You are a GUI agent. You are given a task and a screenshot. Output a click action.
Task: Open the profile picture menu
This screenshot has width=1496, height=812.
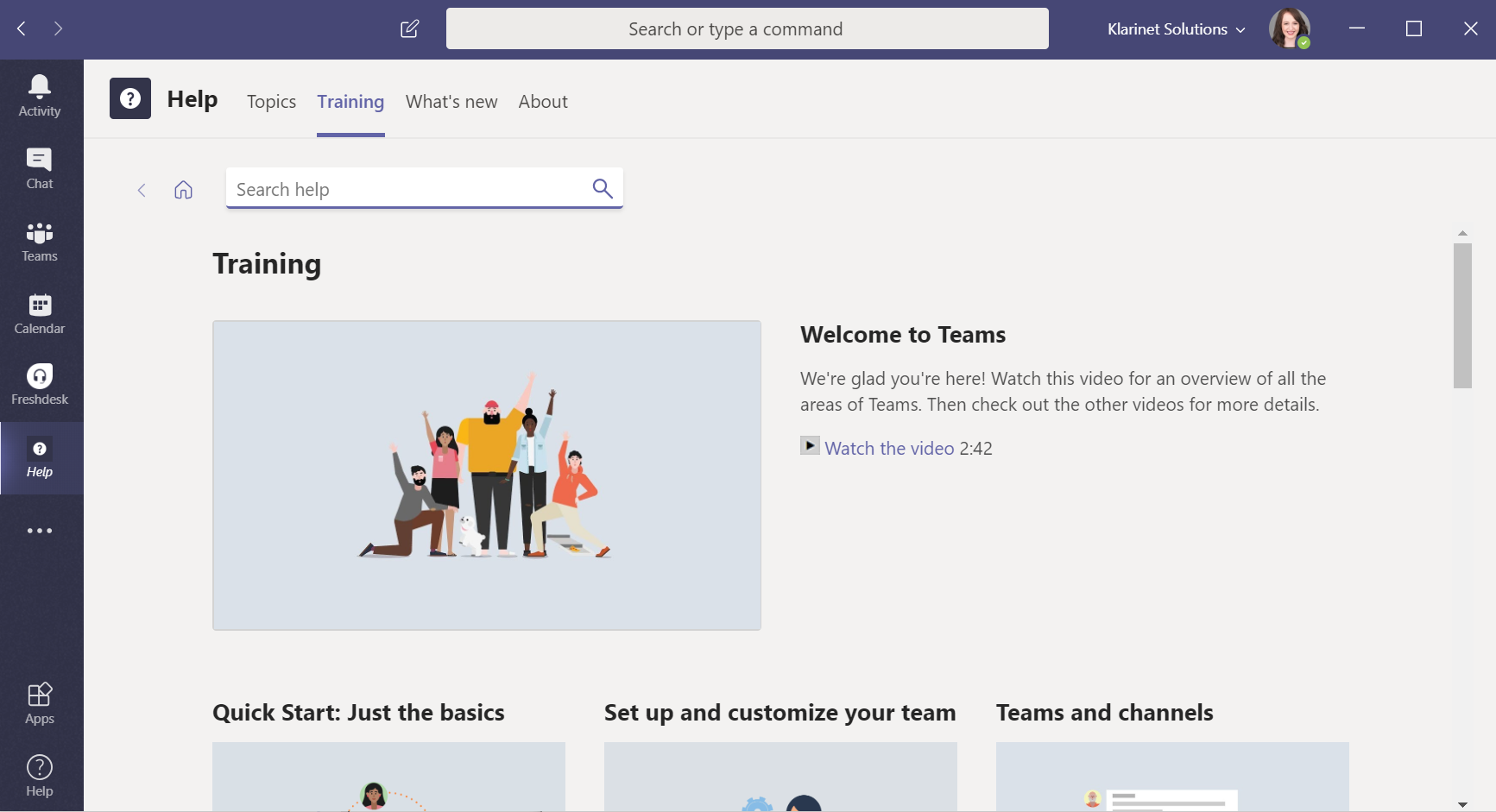[1290, 28]
